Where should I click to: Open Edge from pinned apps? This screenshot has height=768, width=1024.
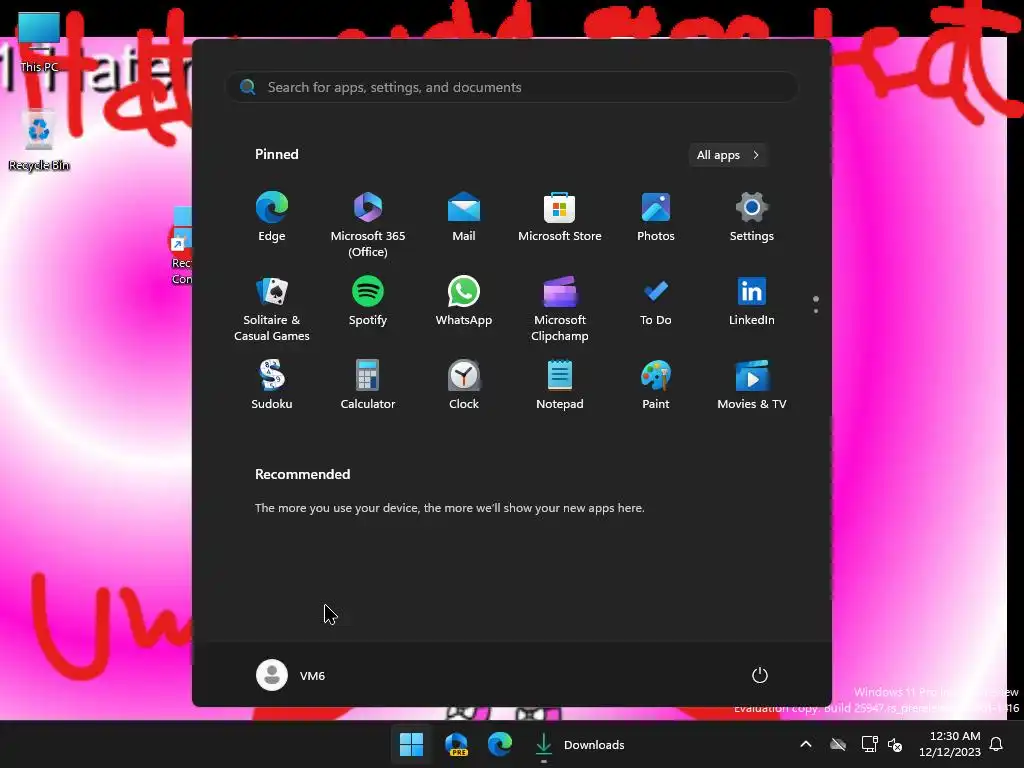[272, 217]
